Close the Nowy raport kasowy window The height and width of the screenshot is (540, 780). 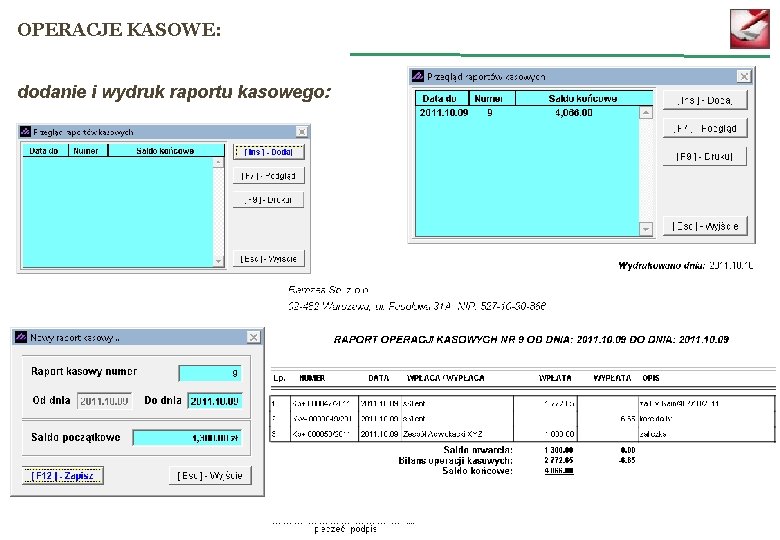253,337
